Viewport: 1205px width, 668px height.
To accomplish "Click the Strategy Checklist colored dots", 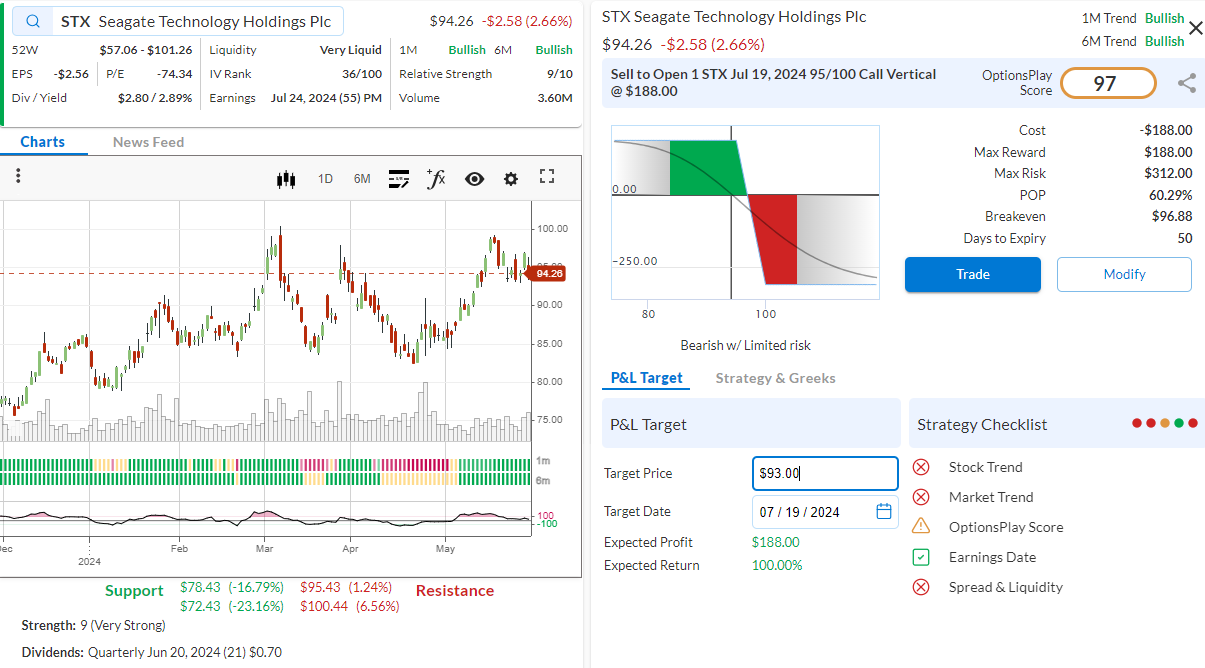I will pos(1164,423).
